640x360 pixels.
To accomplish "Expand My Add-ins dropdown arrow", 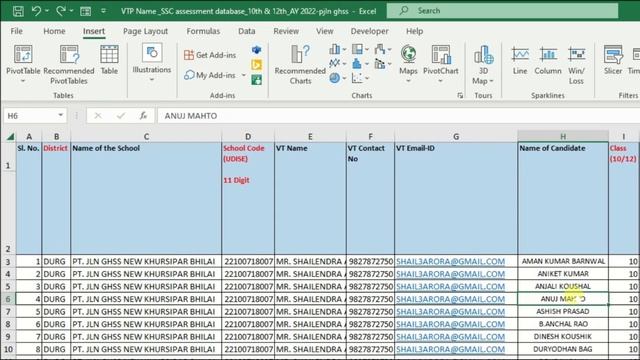I will pyautogui.click(x=244, y=75).
